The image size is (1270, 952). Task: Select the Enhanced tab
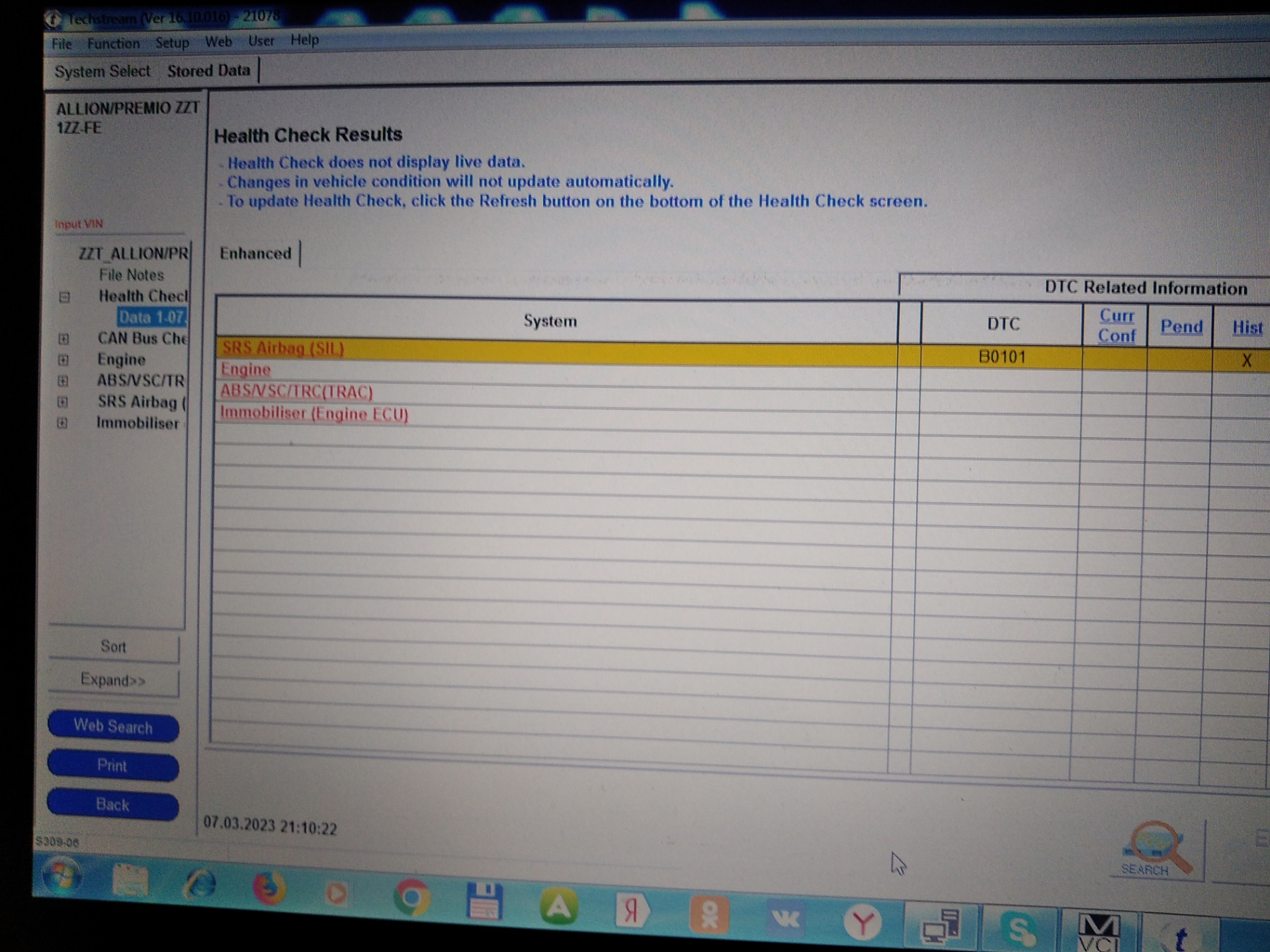click(x=255, y=253)
